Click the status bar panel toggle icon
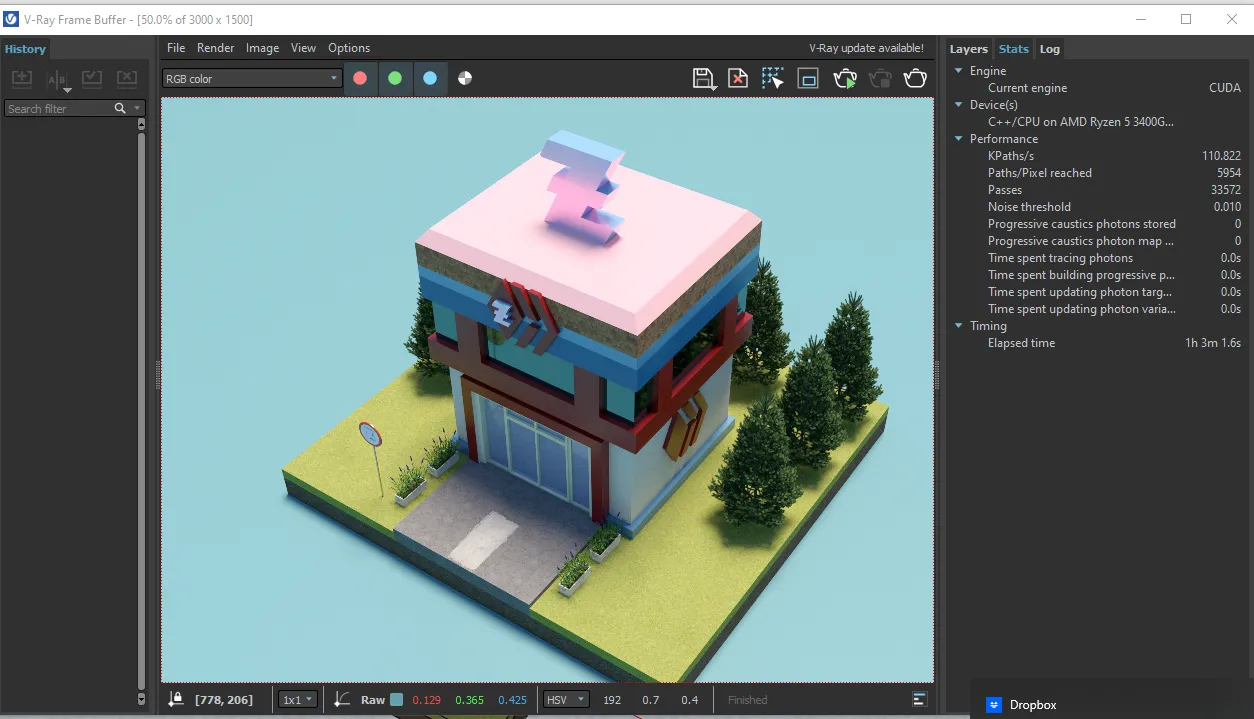Image resolution: width=1254 pixels, height=719 pixels. click(x=920, y=699)
